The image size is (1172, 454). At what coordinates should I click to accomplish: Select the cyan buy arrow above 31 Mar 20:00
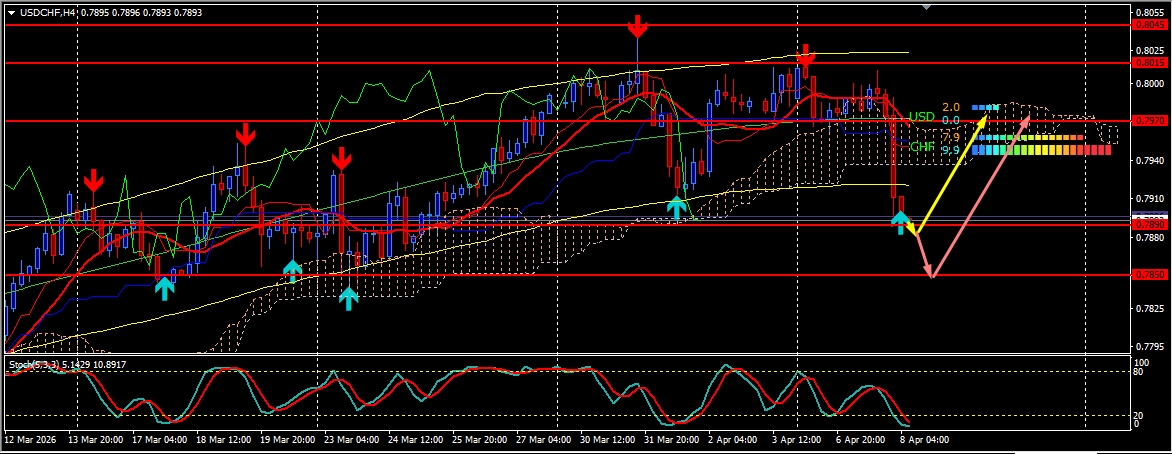tap(676, 207)
